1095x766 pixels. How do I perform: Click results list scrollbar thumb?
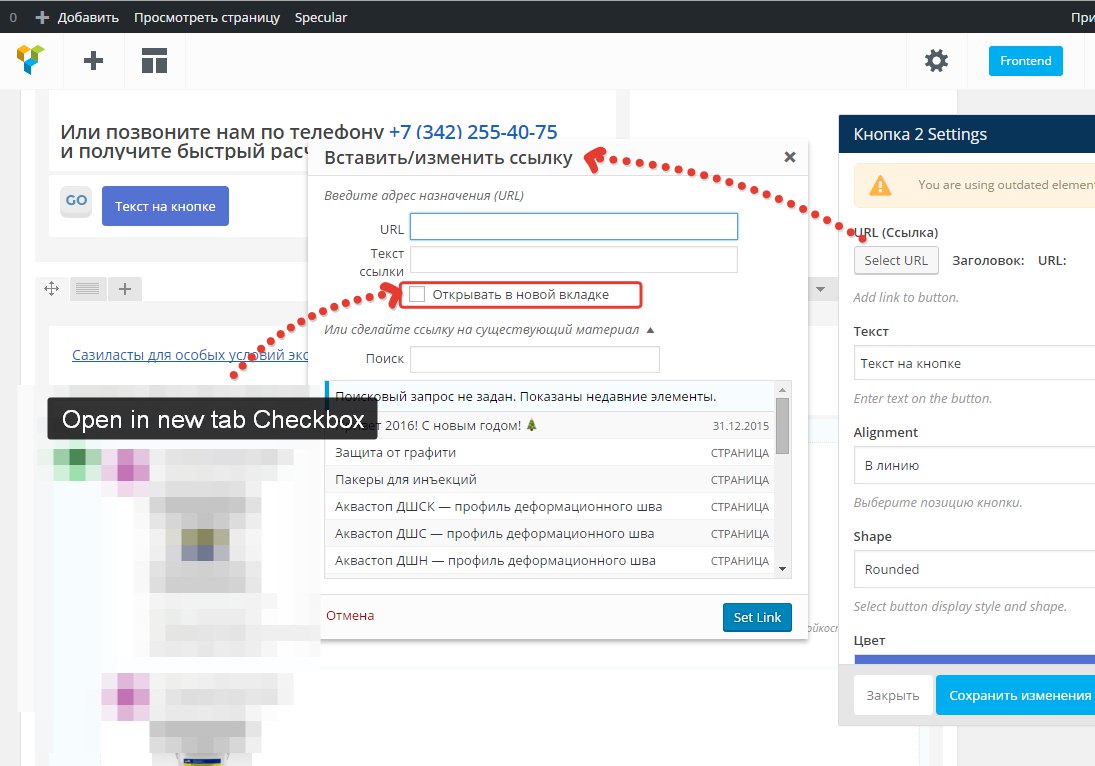[782, 426]
